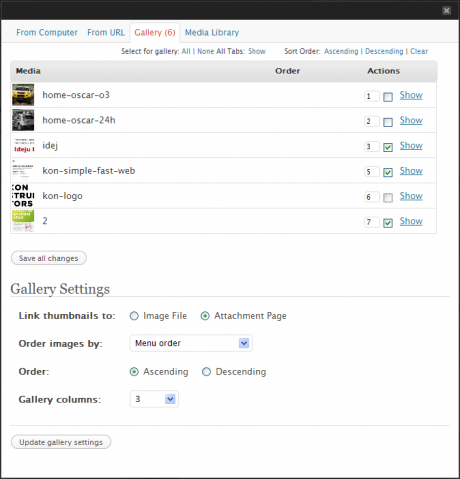Choose Descending order radio button
The height and width of the screenshot is (479, 460).
point(206,372)
